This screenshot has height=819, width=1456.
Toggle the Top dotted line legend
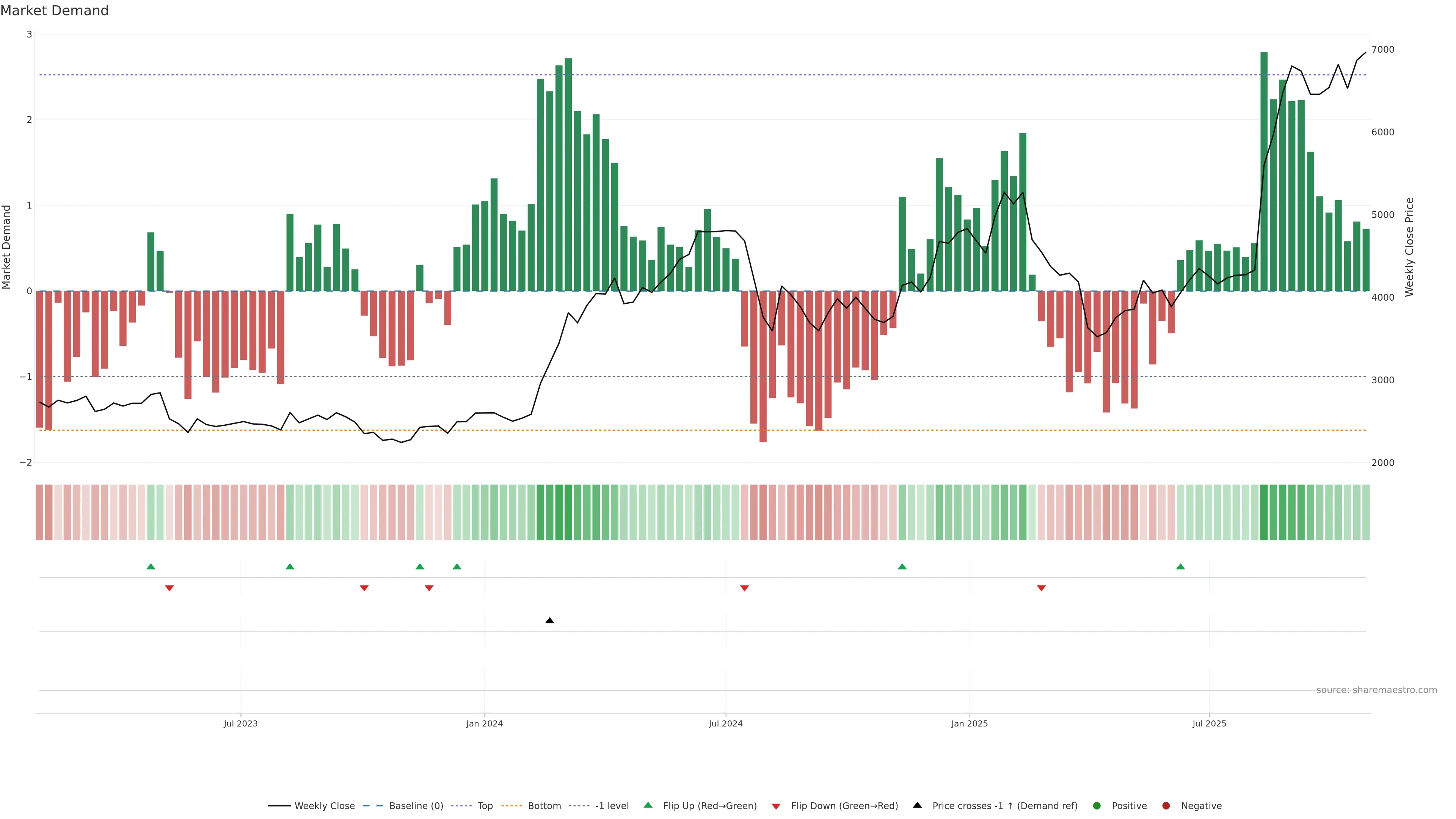point(485,806)
